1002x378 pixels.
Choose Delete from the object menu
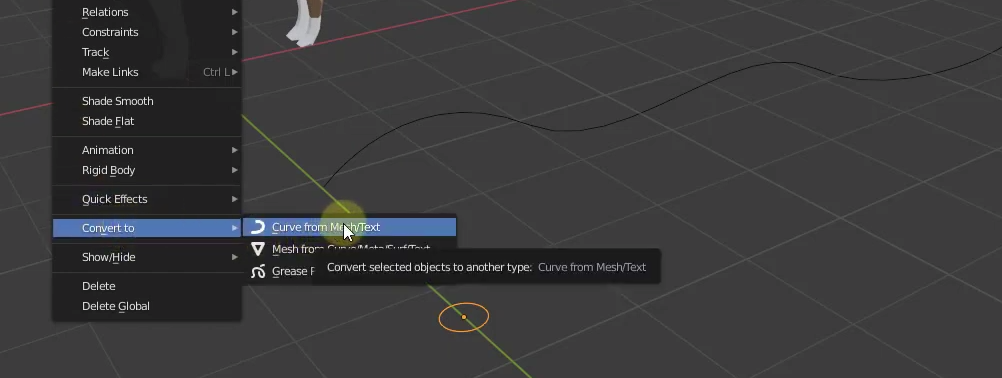pyautogui.click(x=146, y=286)
